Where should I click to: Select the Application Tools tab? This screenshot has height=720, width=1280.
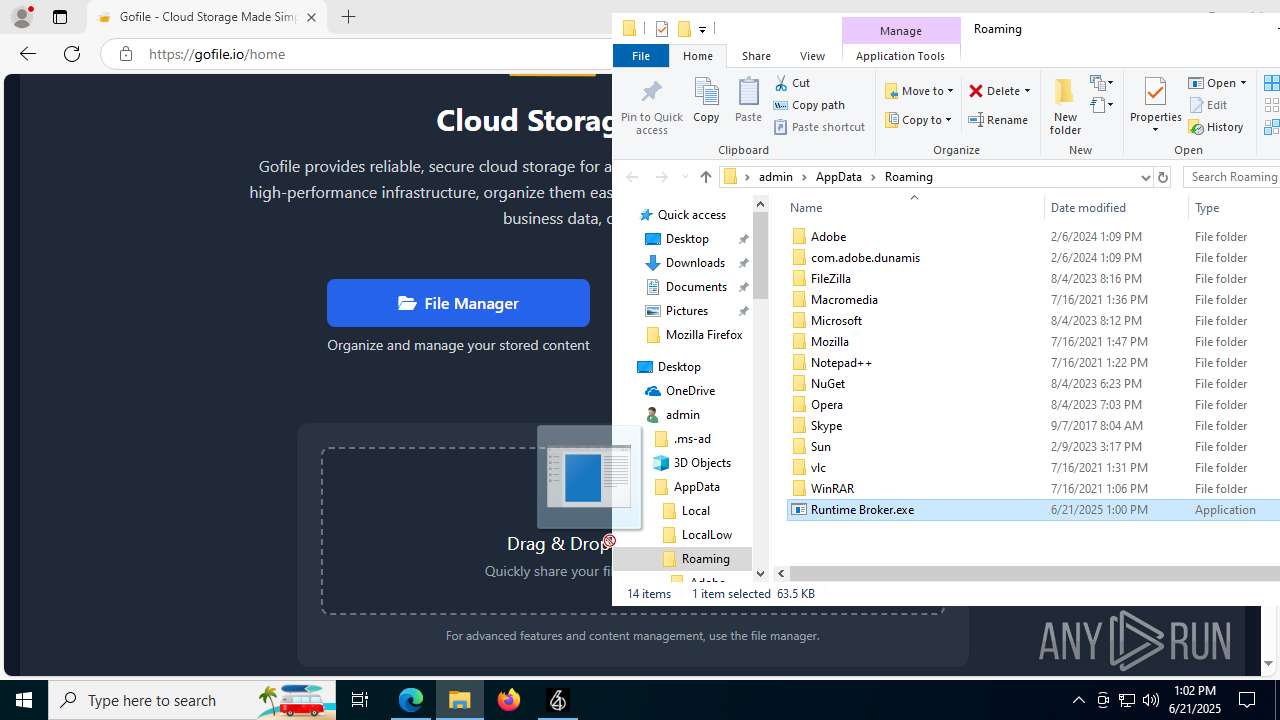pyautogui.click(x=900, y=56)
